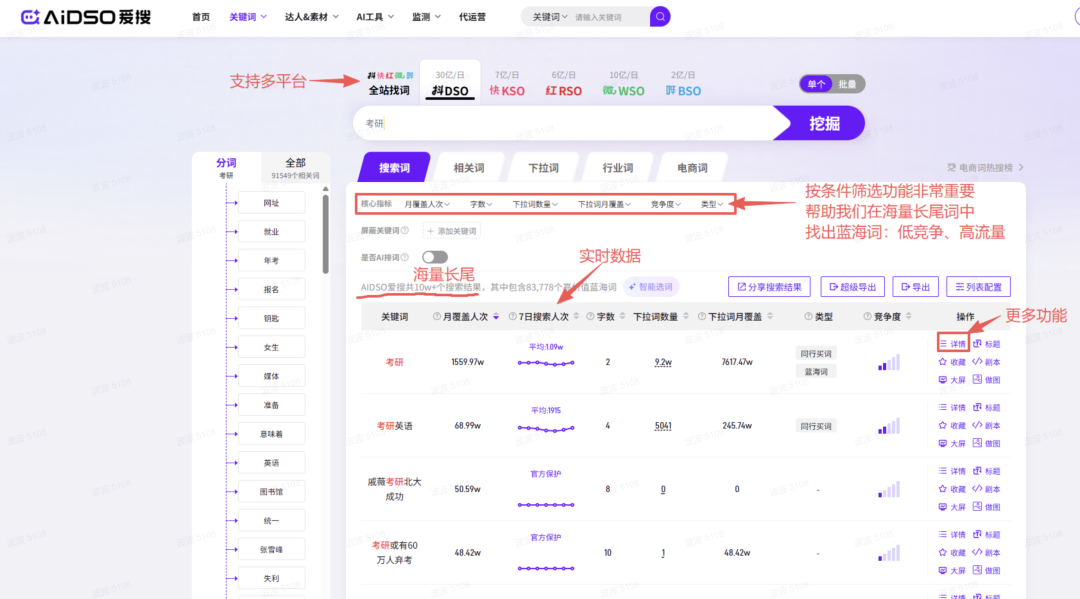Select the KSO platform tab

tap(507, 84)
